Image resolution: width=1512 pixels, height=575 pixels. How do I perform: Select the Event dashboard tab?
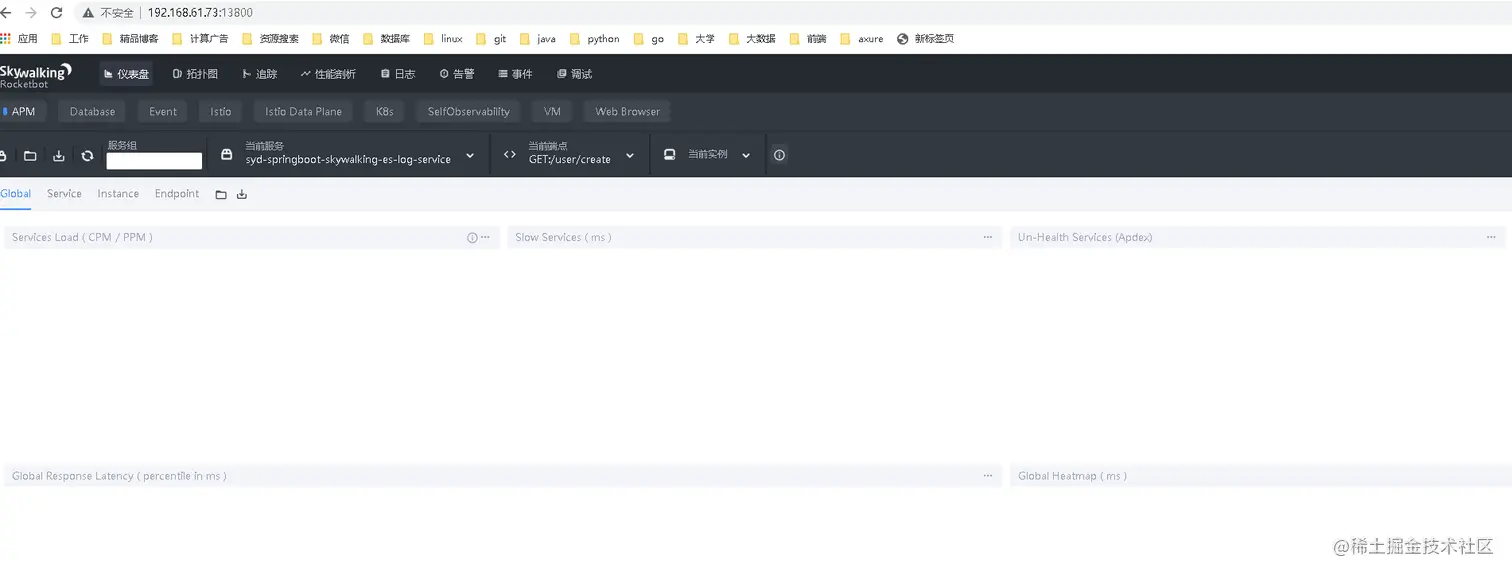pos(163,112)
